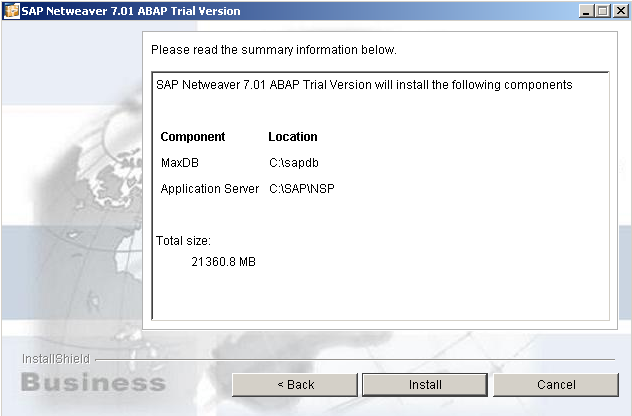The height and width of the screenshot is (416, 632).
Task: Click the installer icon in title bar
Action: point(11,11)
